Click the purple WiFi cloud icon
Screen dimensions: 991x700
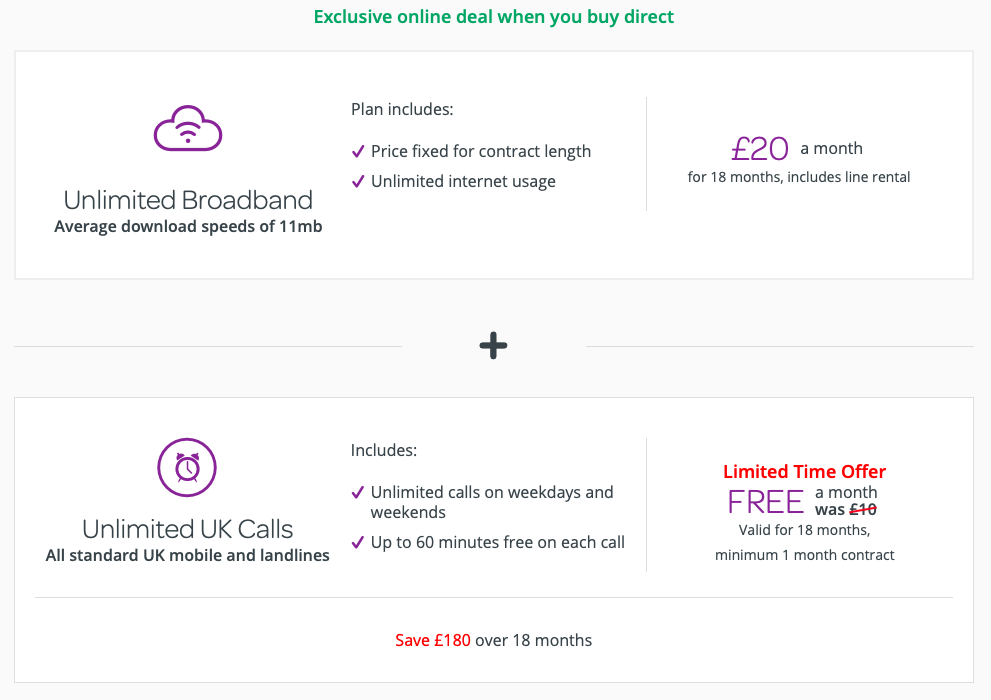point(188,129)
